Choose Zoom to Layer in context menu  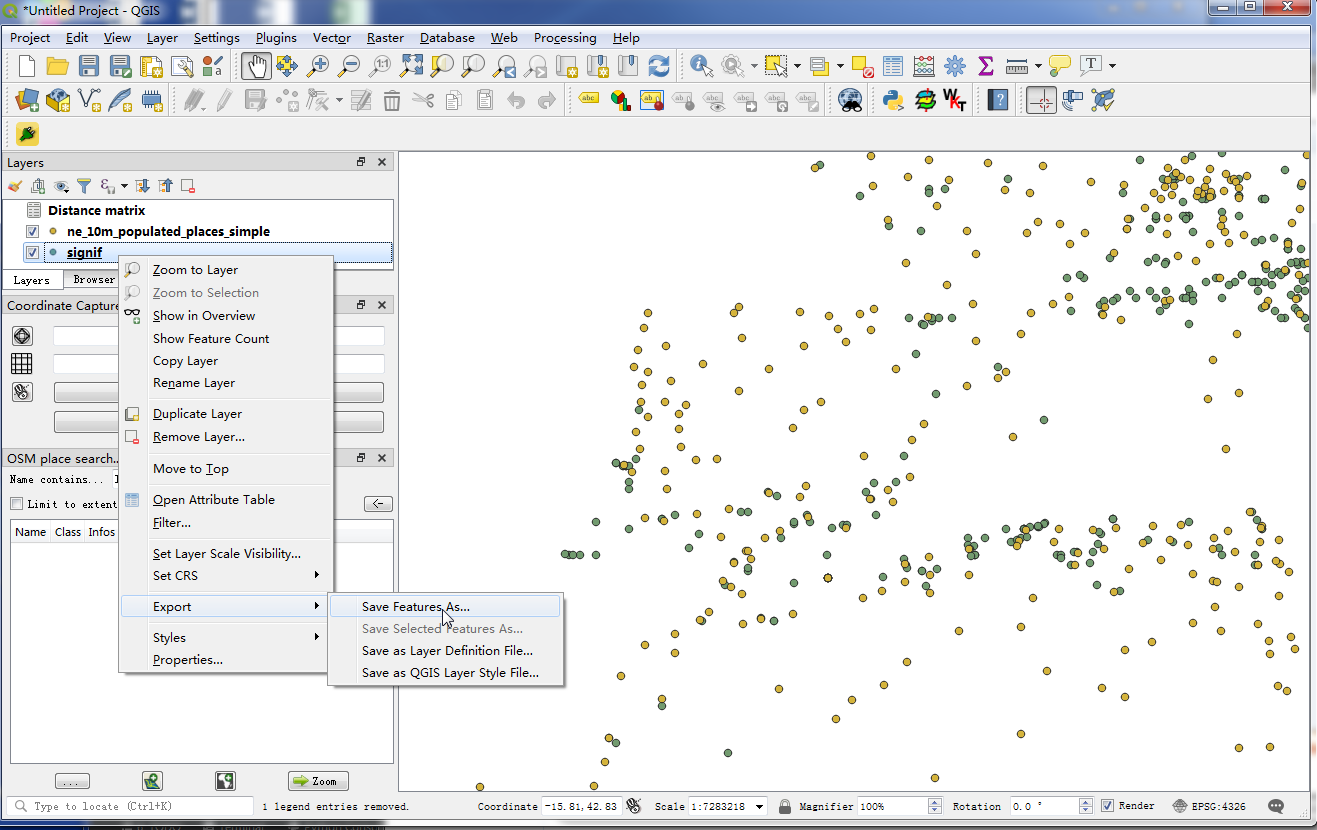(225, 269)
